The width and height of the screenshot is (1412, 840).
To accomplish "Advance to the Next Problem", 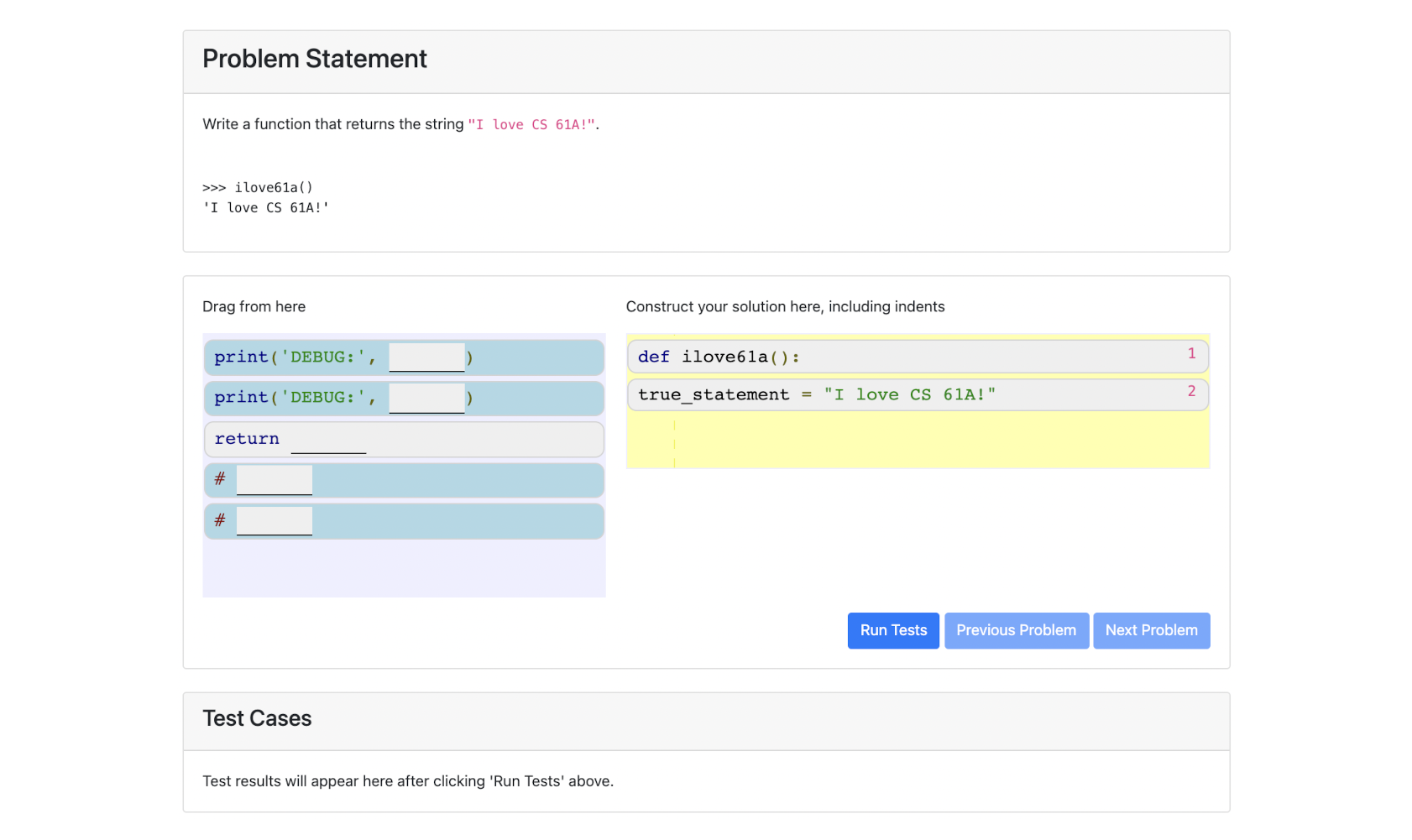I will click(1151, 630).
